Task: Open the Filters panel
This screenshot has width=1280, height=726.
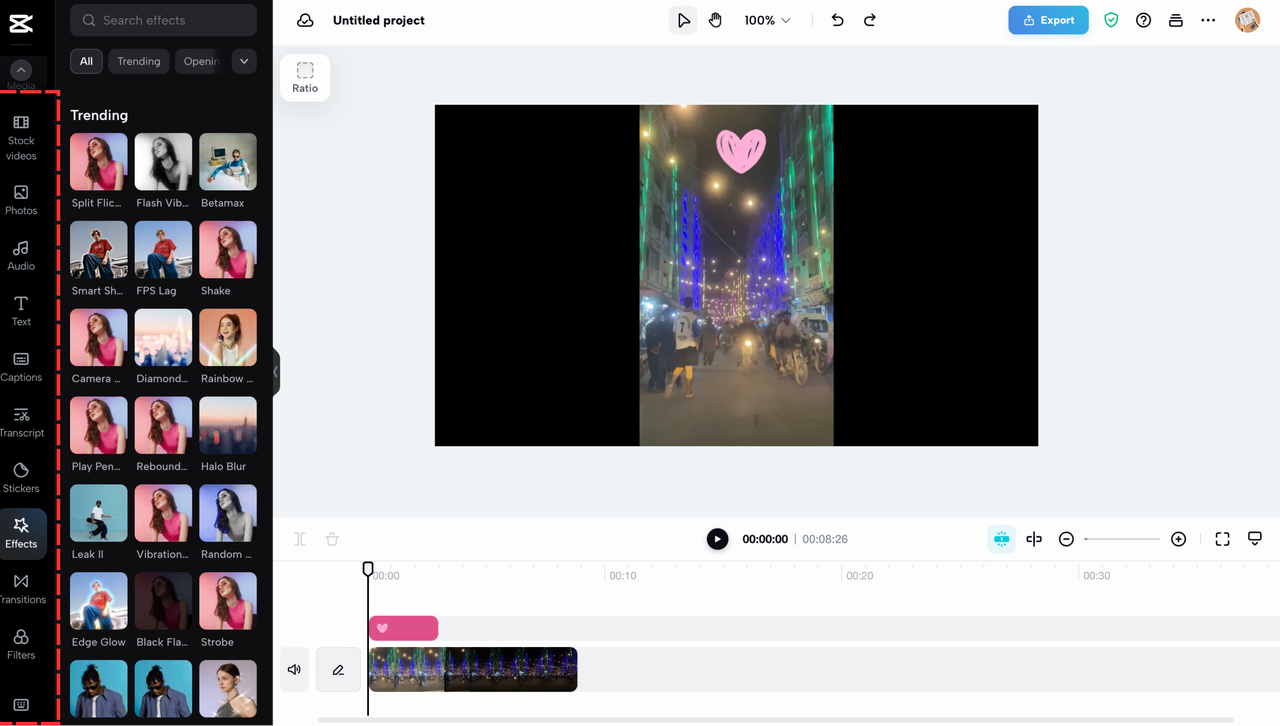Action: [20, 645]
